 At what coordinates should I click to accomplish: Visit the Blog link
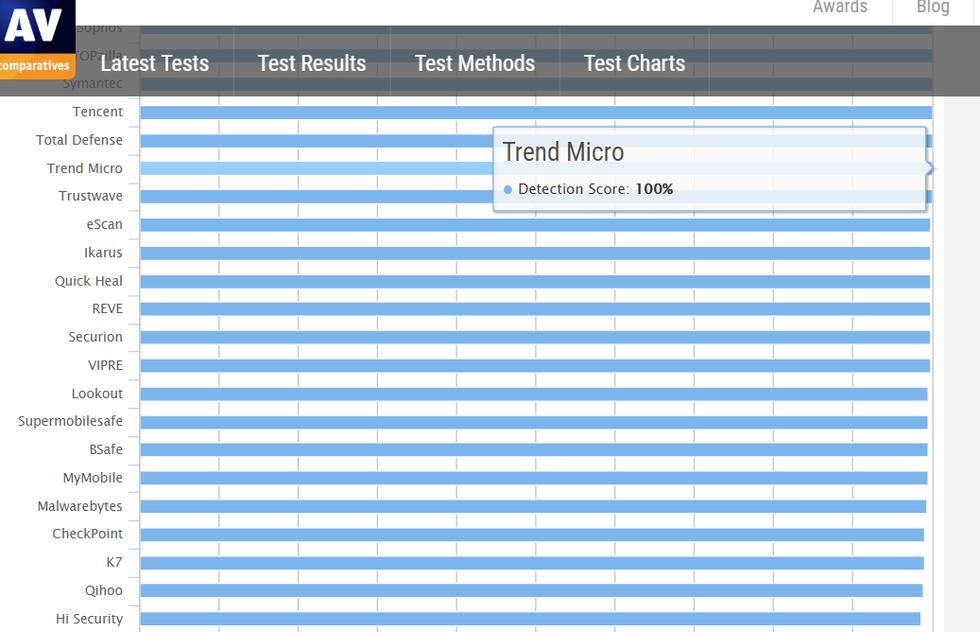click(932, 8)
